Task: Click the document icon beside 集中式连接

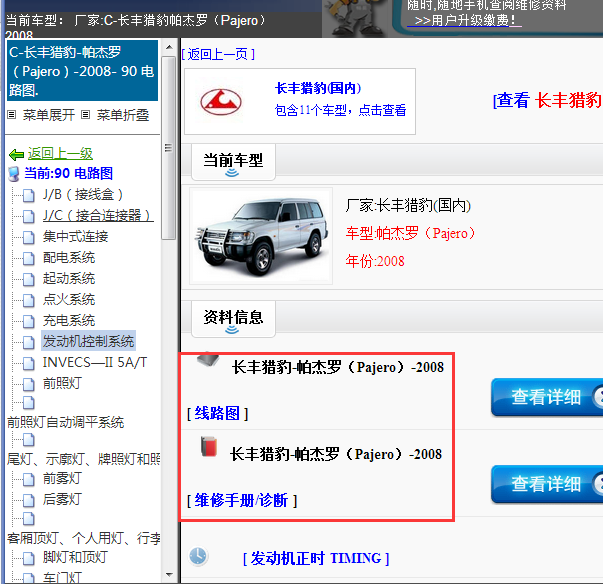Action: point(28,237)
